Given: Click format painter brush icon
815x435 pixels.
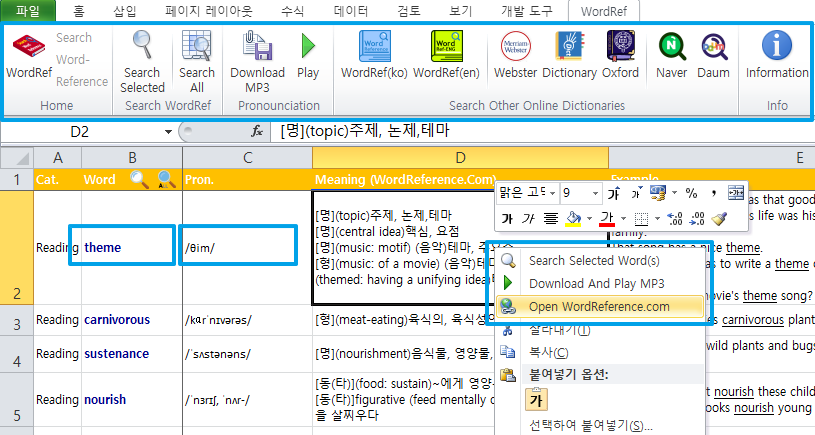Looking at the screenshot, I should (719, 219).
